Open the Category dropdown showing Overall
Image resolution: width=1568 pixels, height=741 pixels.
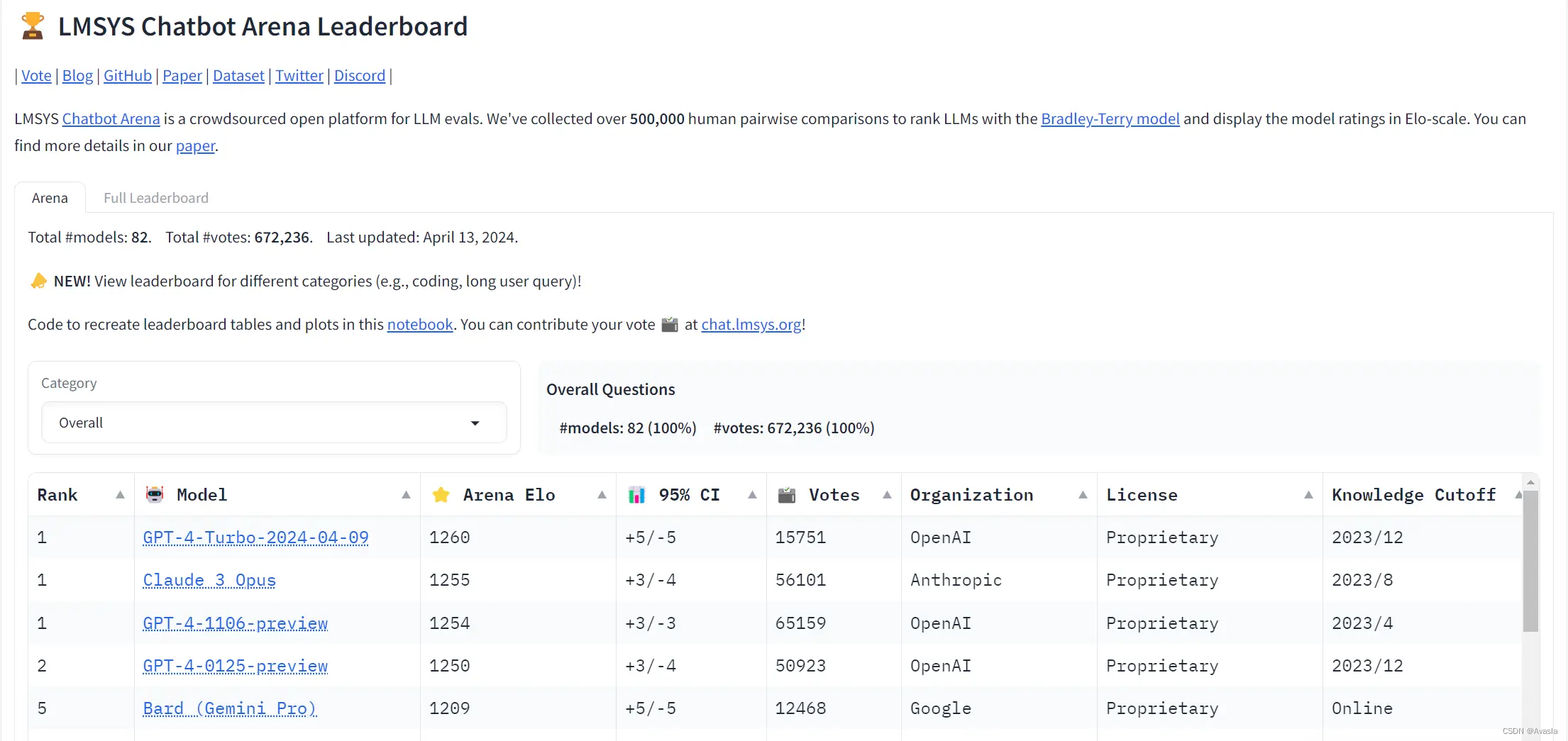point(274,423)
